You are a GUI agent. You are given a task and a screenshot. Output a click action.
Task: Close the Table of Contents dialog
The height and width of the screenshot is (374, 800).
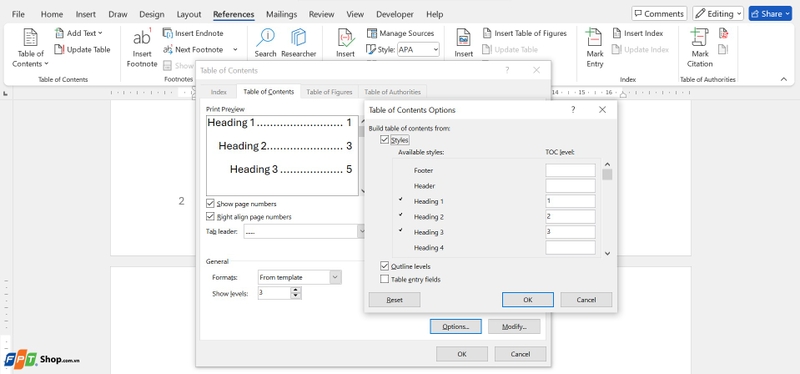point(536,70)
